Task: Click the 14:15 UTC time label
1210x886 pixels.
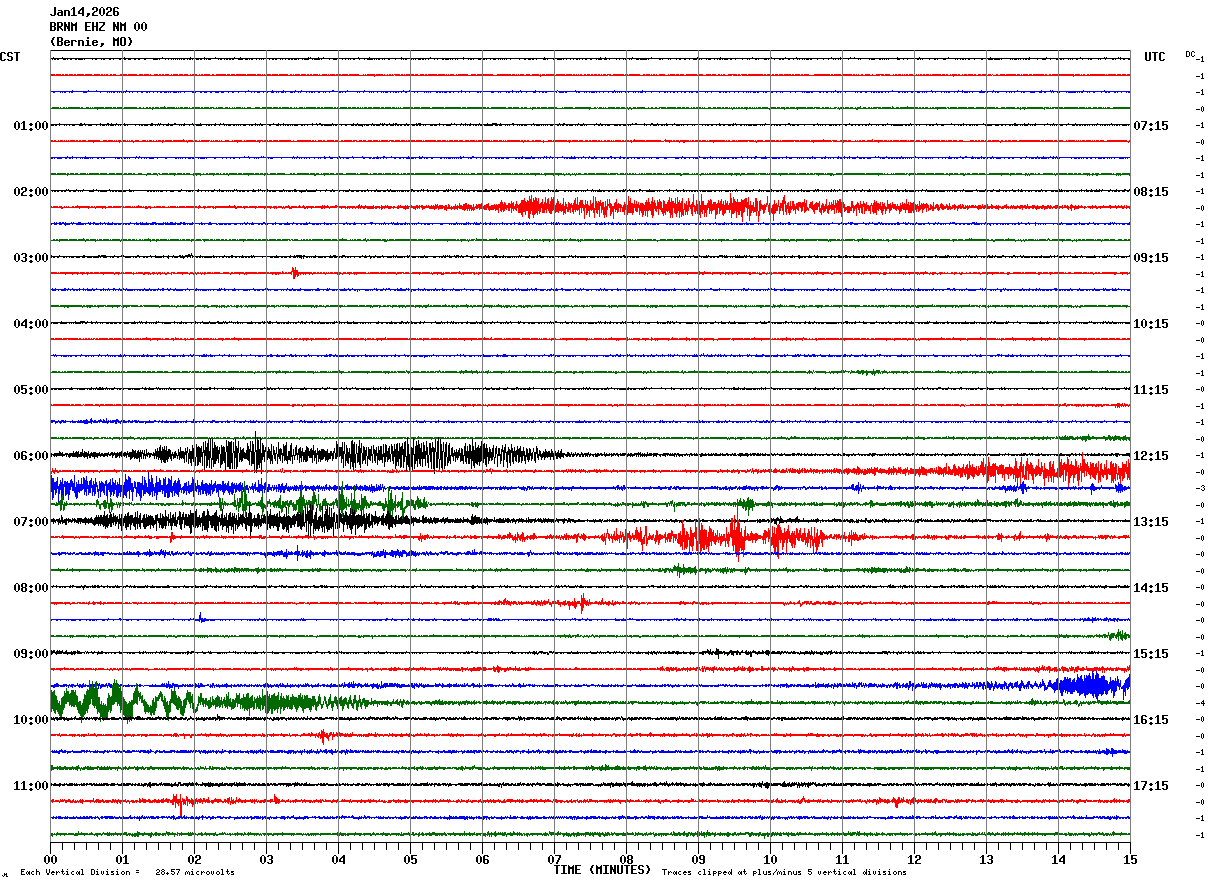Action: [1151, 588]
